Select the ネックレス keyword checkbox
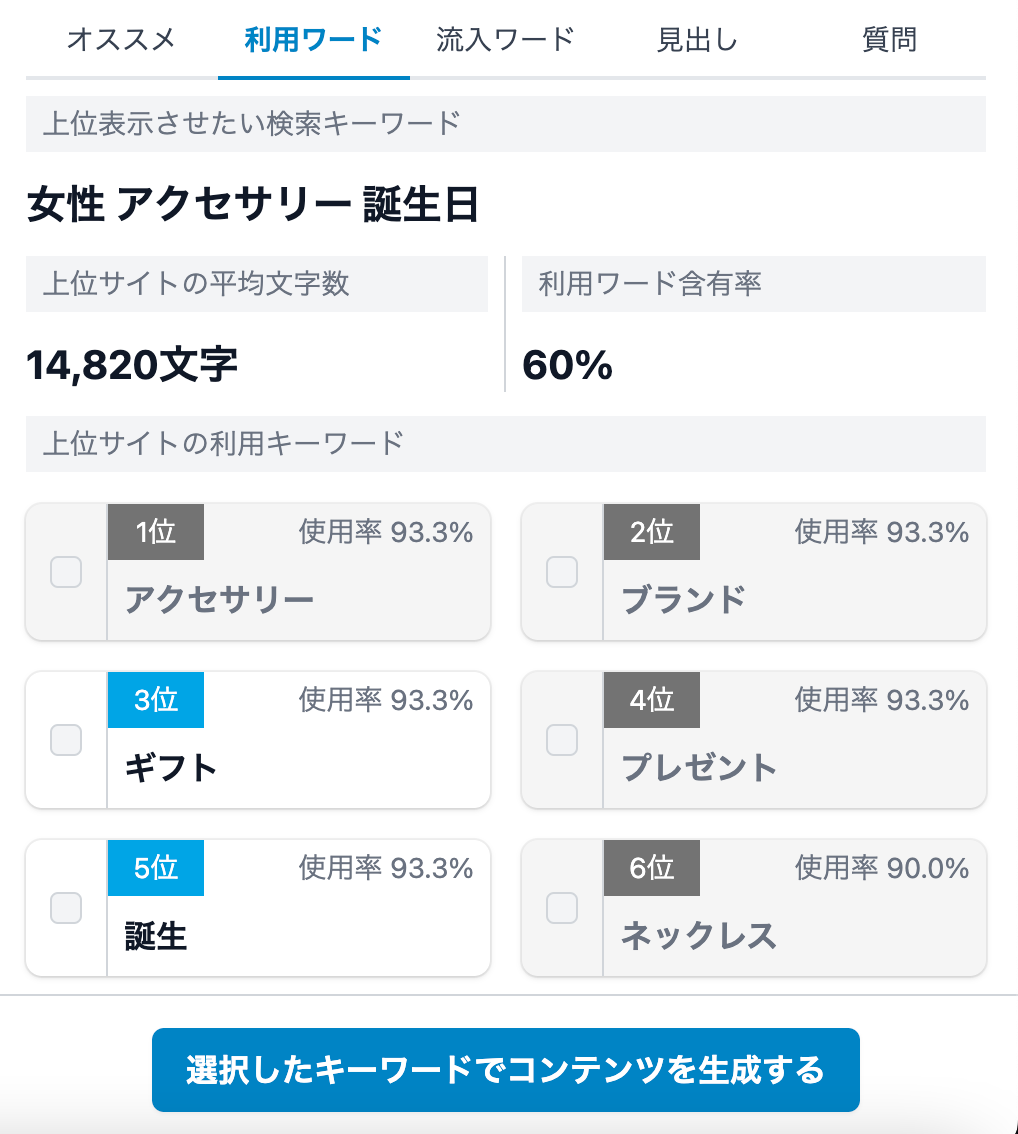Viewport: 1018px width, 1134px height. (x=562, y=908)
